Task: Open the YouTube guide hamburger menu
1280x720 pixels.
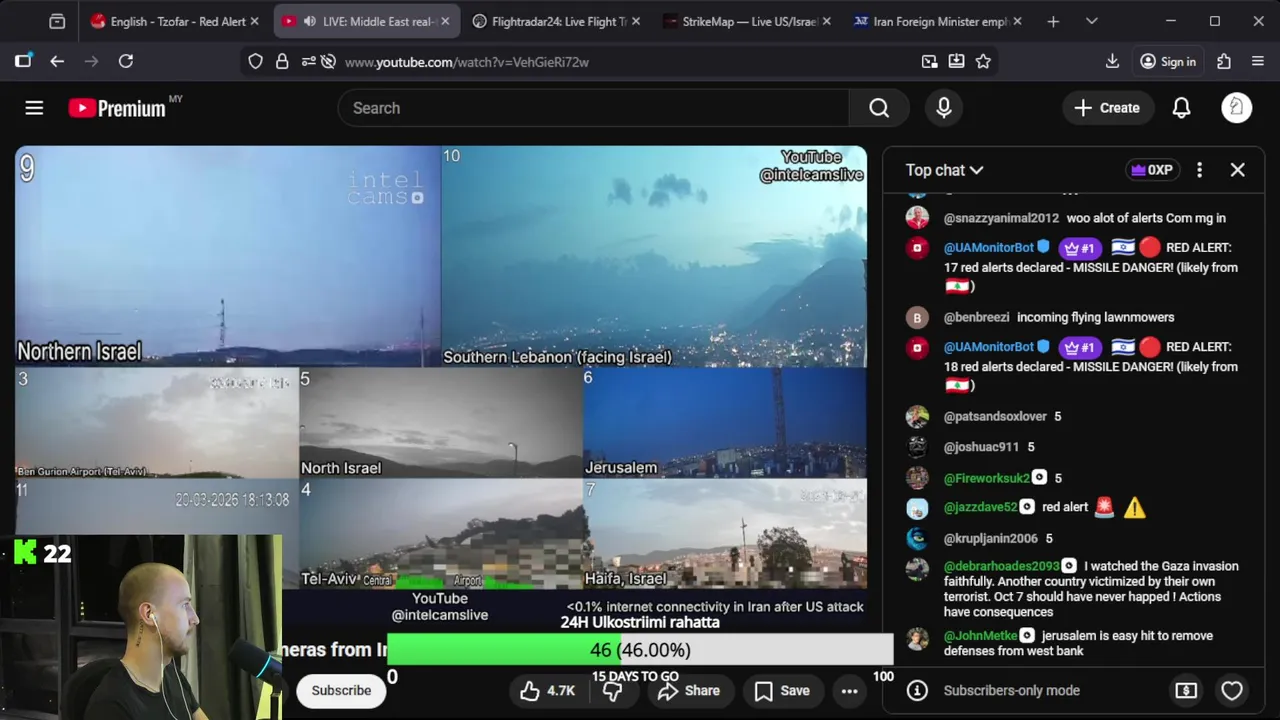Action: 34,108
